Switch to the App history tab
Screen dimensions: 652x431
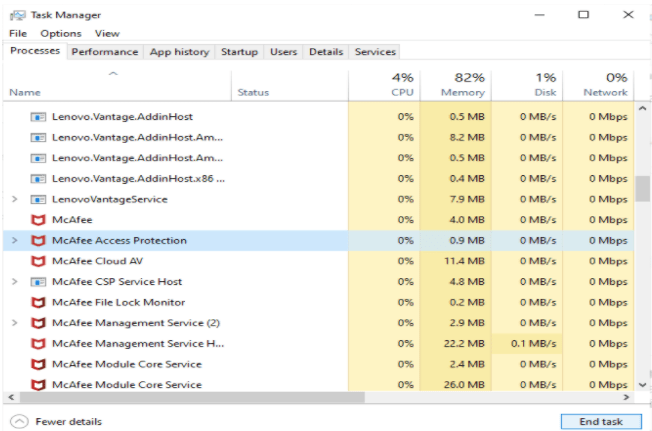point(179,52)
